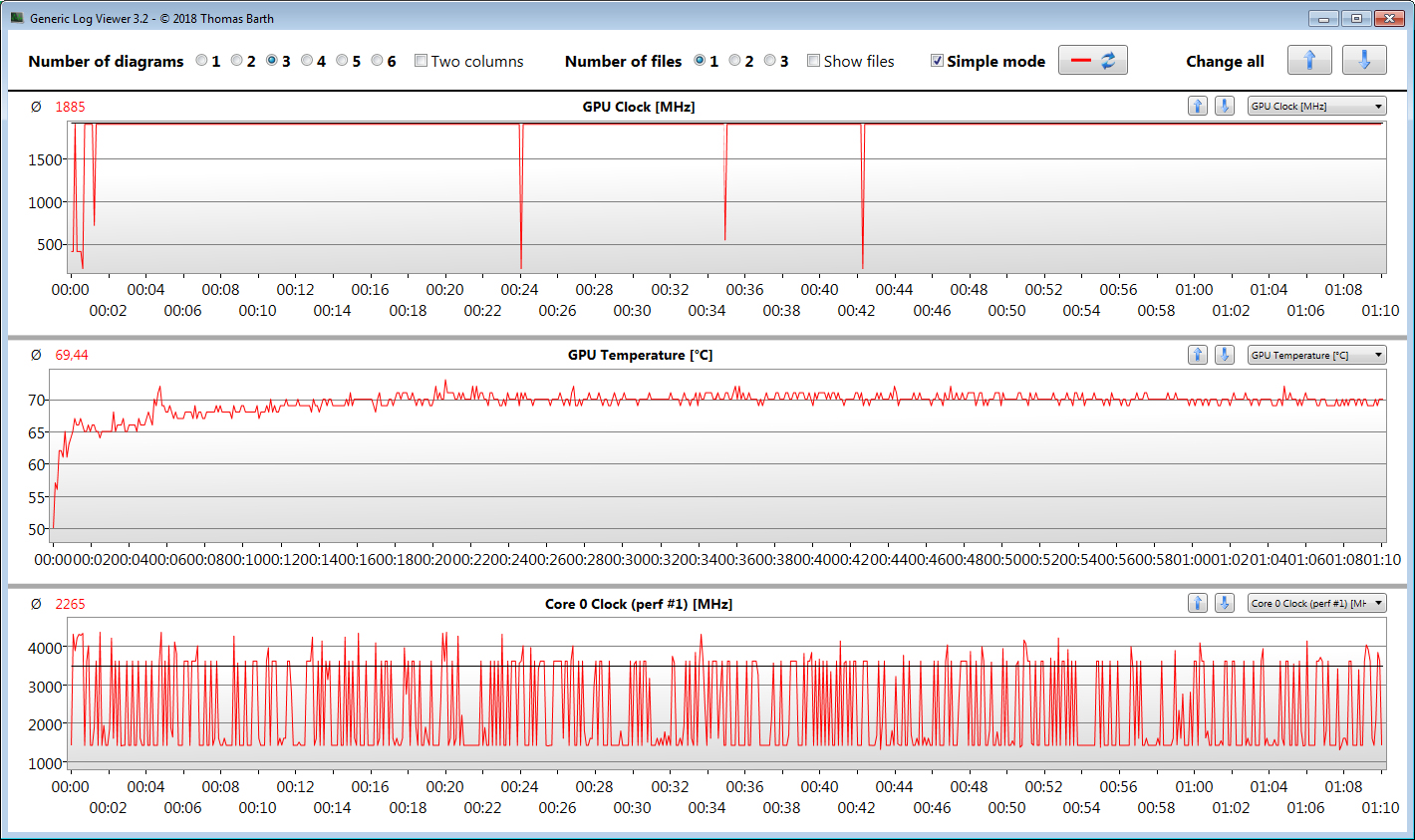
Task: Click Core 0 Clock diagram down arrow
Action: 1225,603
